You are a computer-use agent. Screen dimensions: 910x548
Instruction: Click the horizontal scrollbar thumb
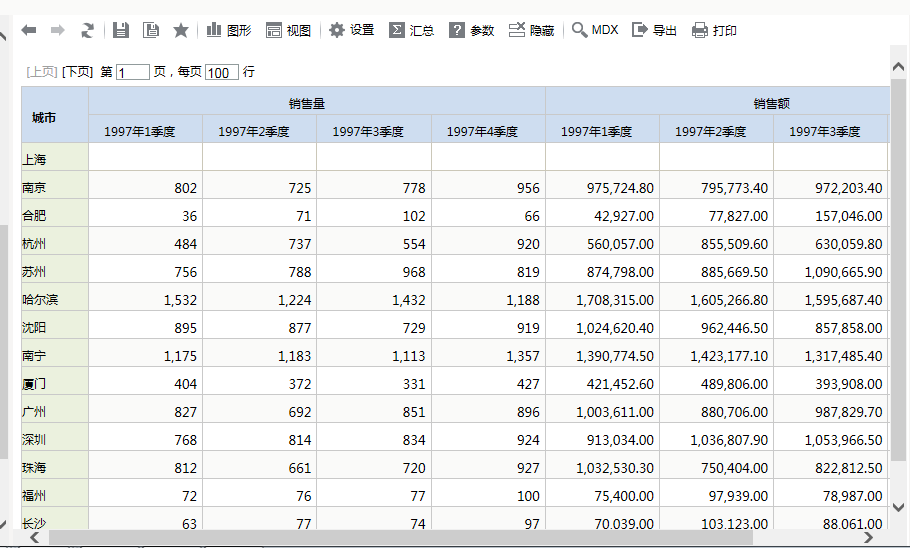point(401,538)
